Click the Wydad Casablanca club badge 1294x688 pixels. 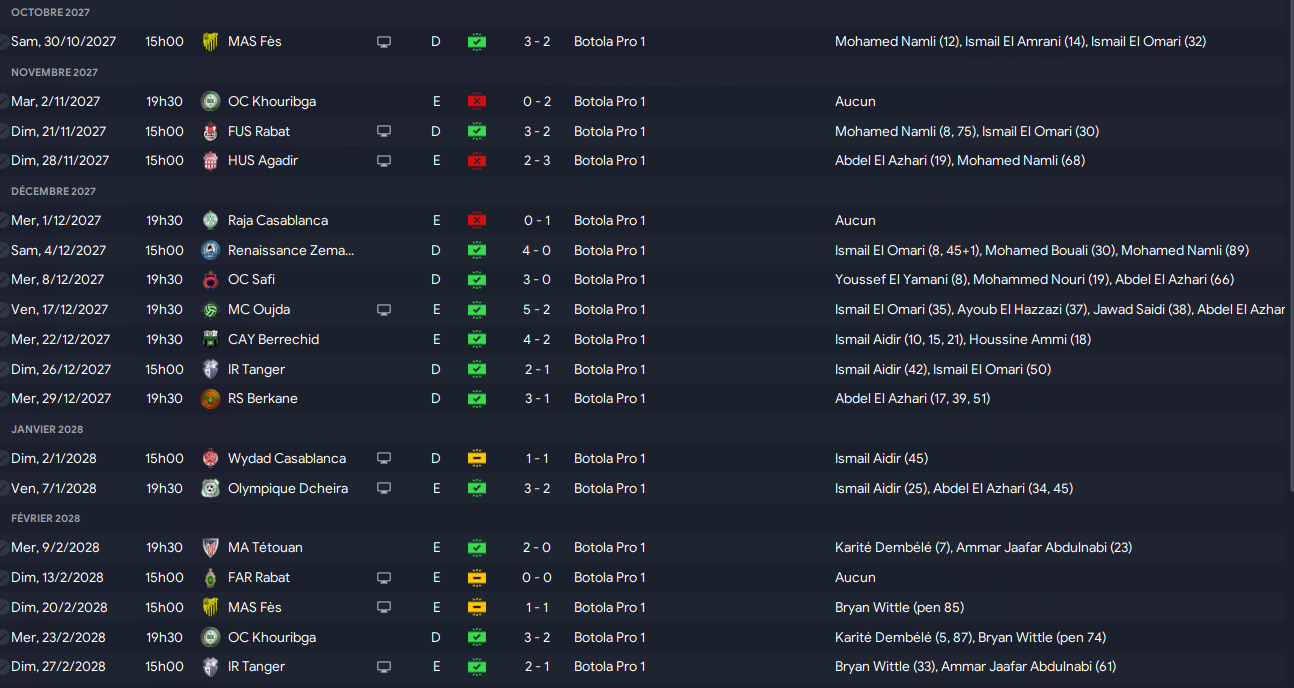[x=210, y=458]
